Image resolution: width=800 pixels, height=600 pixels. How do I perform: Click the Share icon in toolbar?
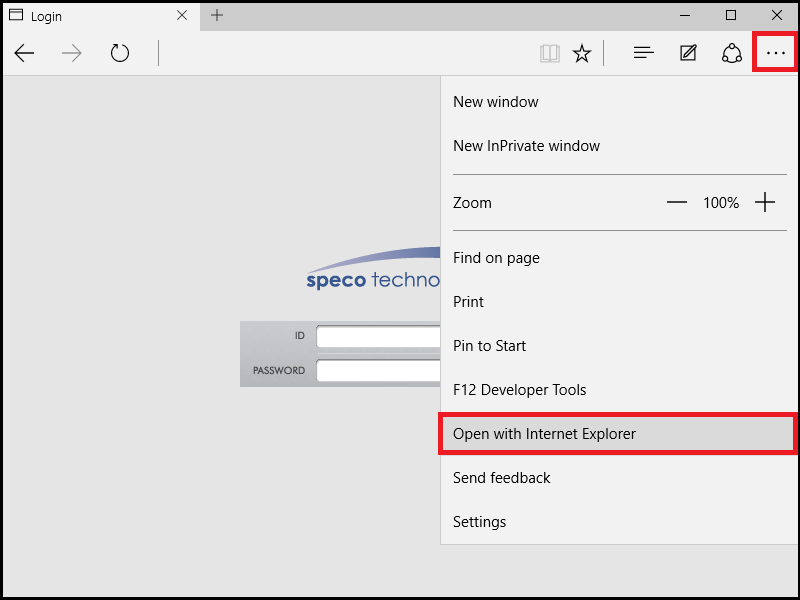731,53
